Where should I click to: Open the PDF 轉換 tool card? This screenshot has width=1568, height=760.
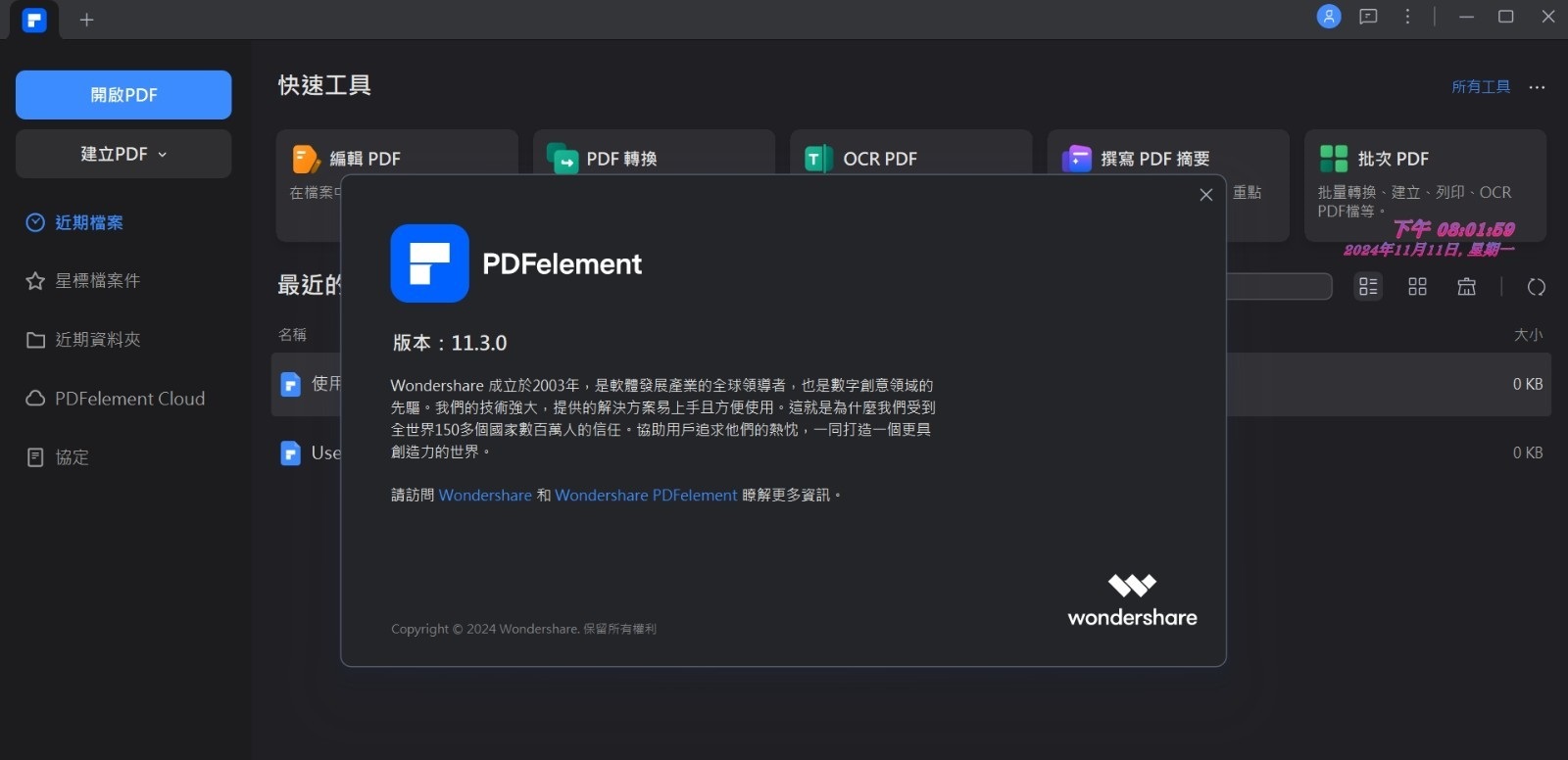click(654, 154)
